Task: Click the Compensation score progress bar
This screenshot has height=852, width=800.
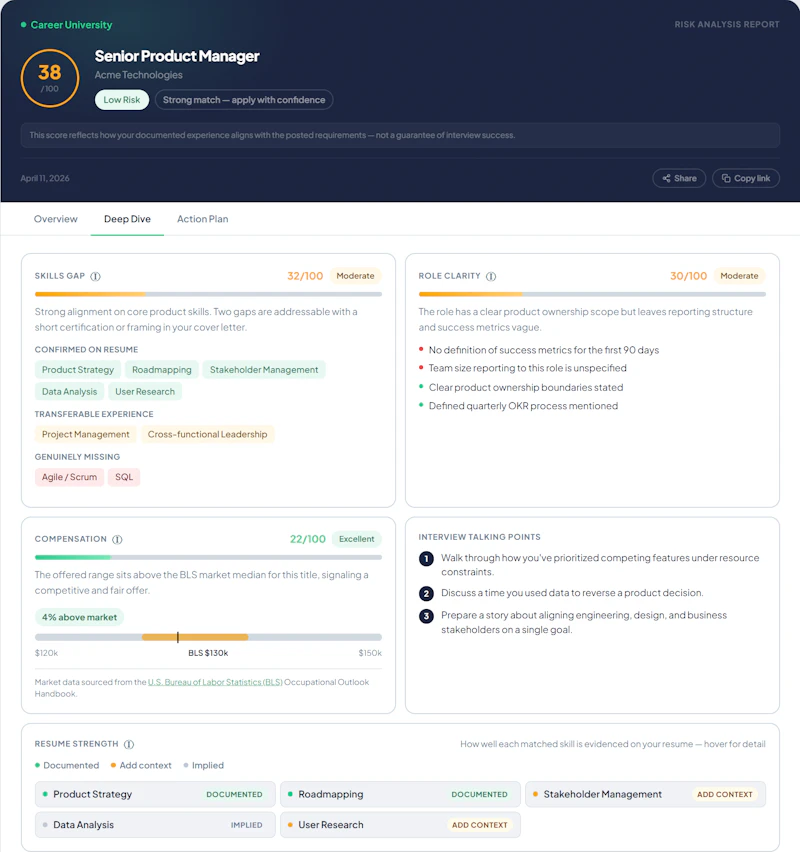Action: [x=208, y=557]
